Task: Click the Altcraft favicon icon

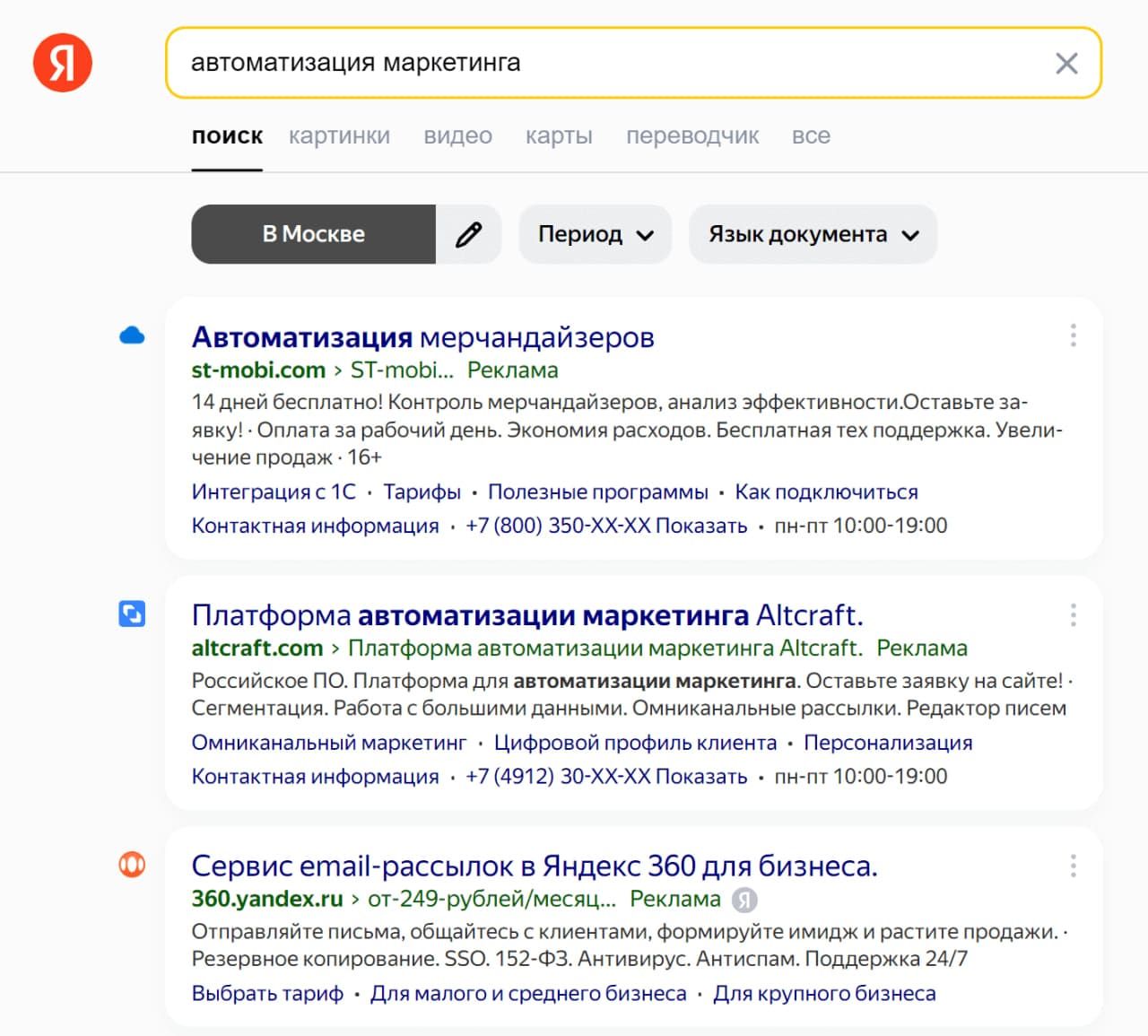Action: pos(132,614)
